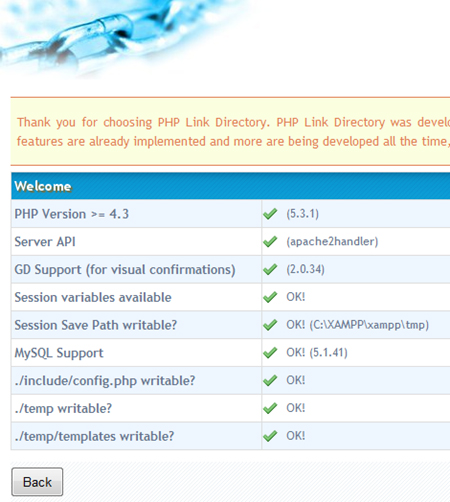This screenshot has height=502, width=450.
Task: Click the checkmark beside GD Support
Action: [270, 269]
